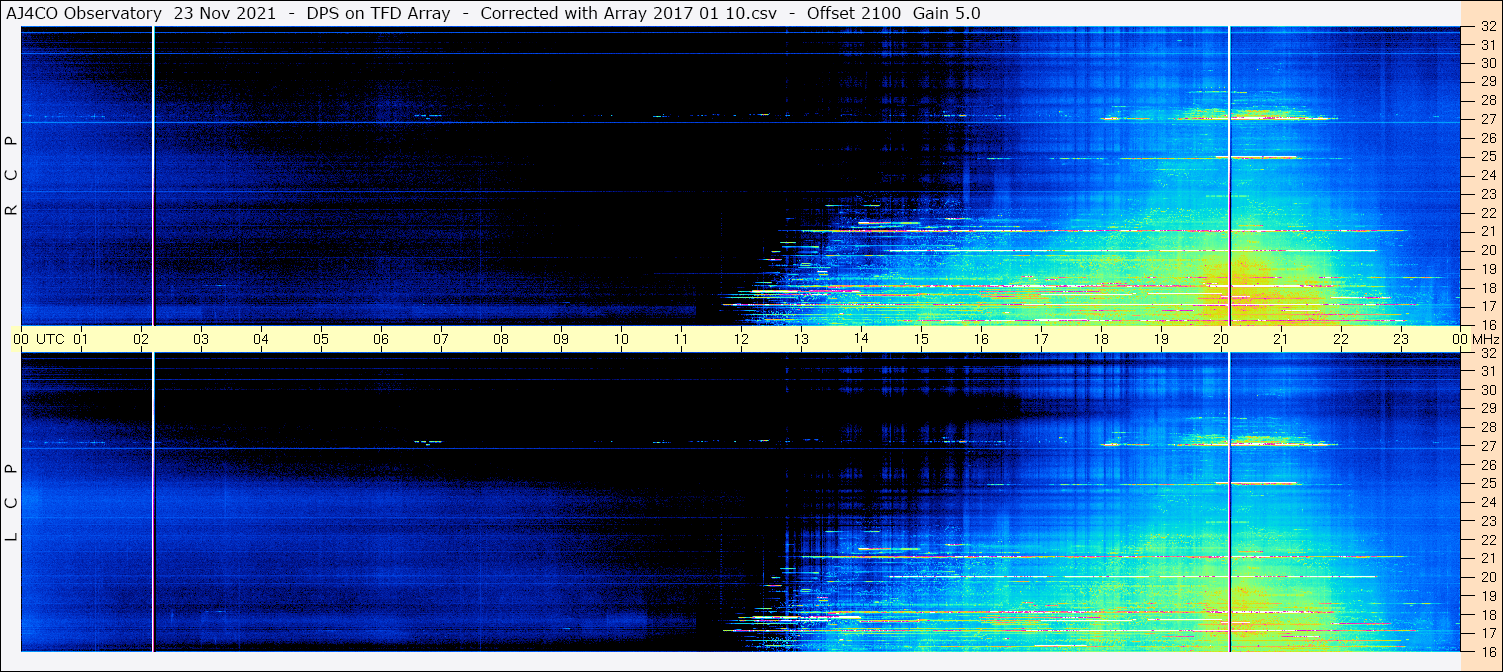Click the AJ4CO Observatory title text
This screenshot has width=1503, height=672.
pyautogui.click(x=83, y=13)
